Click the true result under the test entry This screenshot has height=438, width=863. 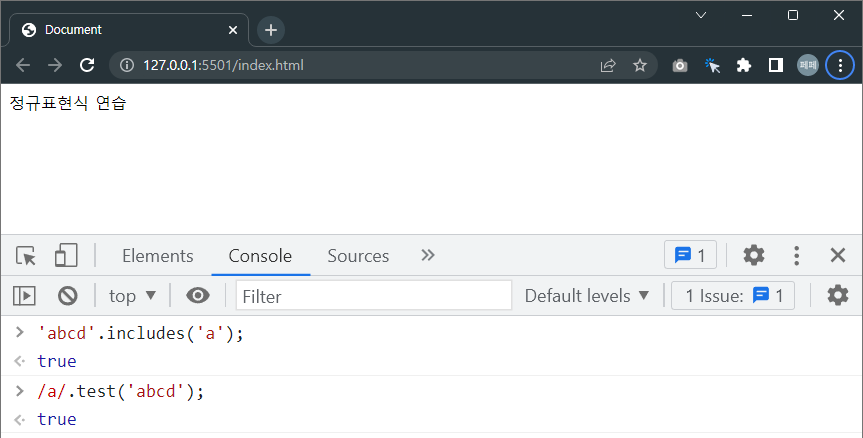click(x=57, y=419)
